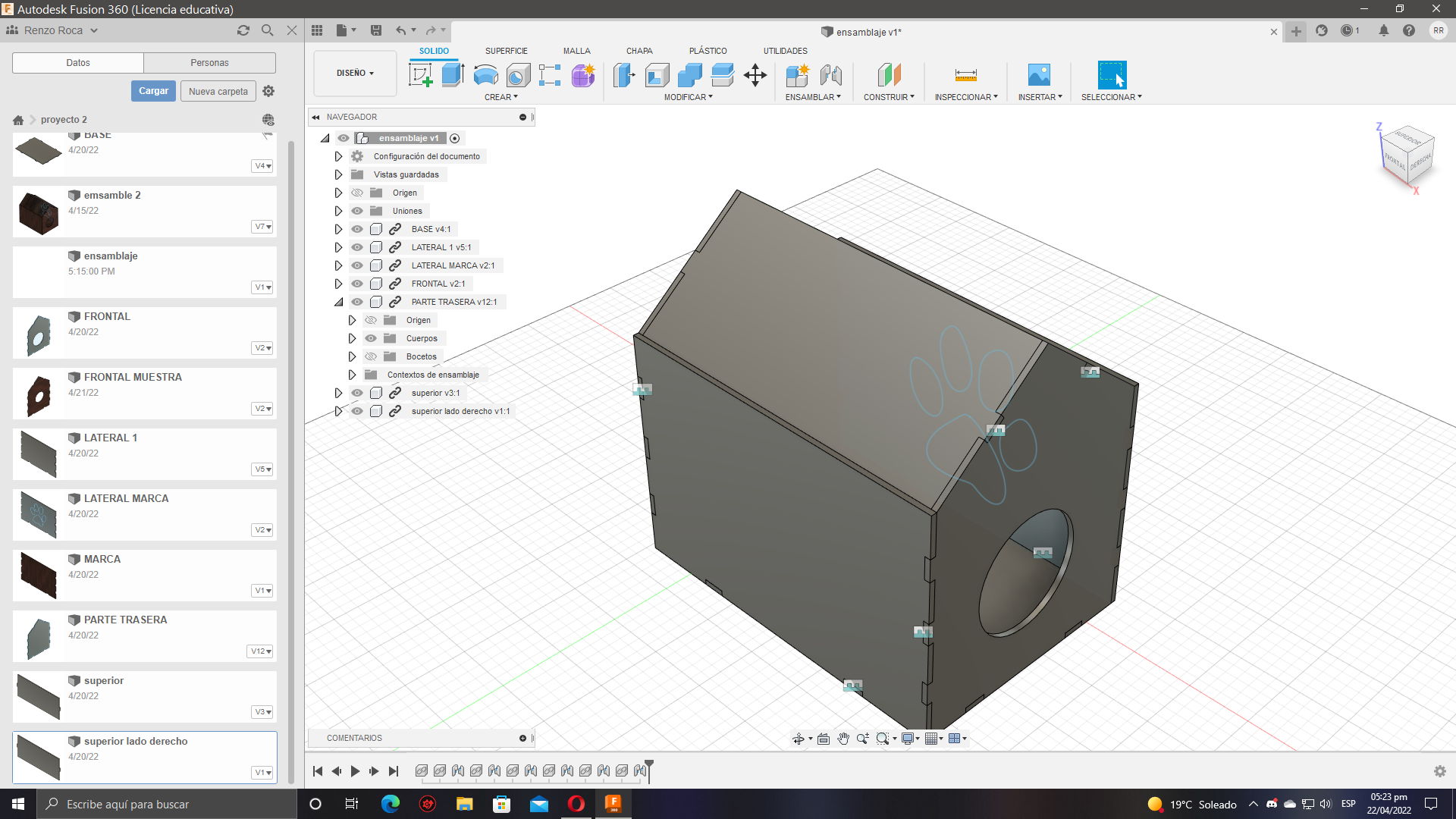The image size is (1456, 819).
Task: Click the Joint tool in Ensamblar
Action: click(x=830, y=75)
